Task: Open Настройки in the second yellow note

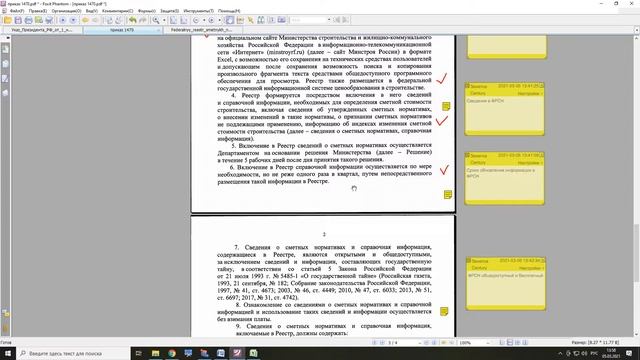Action: point(530,163)
